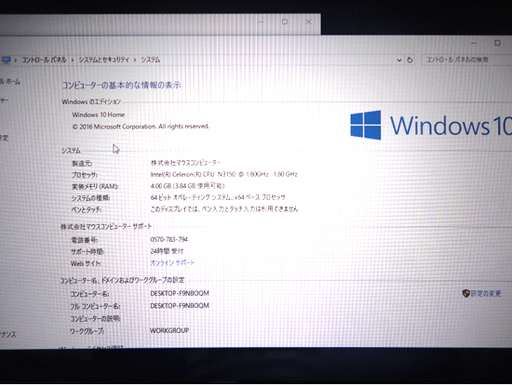The height and width of the screenshot is (386, 512).
Task: Select manufacturer value 株式会社マウスコンピューター
Action: [186, 163]
